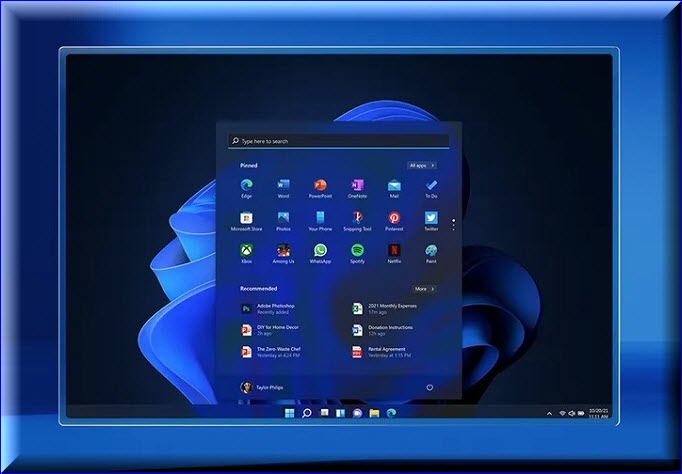The height and width of the screenshot is (474, 682).
Task: Click the Start button on taskbar
Action: pos(289,413)
